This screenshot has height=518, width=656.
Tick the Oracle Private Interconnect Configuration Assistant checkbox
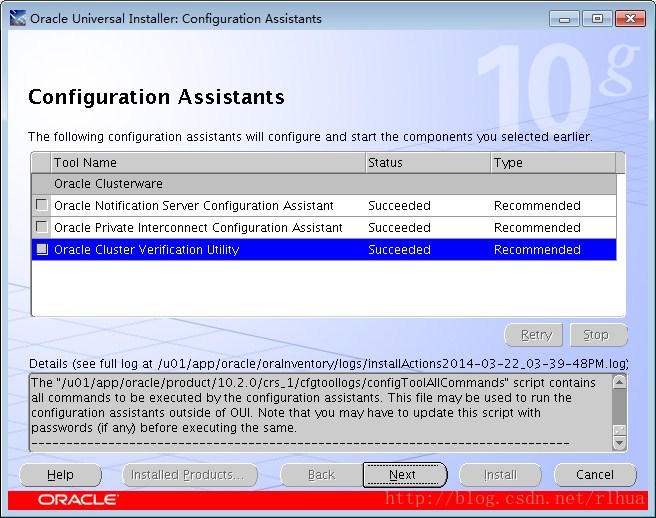click(x=42, y=227)
